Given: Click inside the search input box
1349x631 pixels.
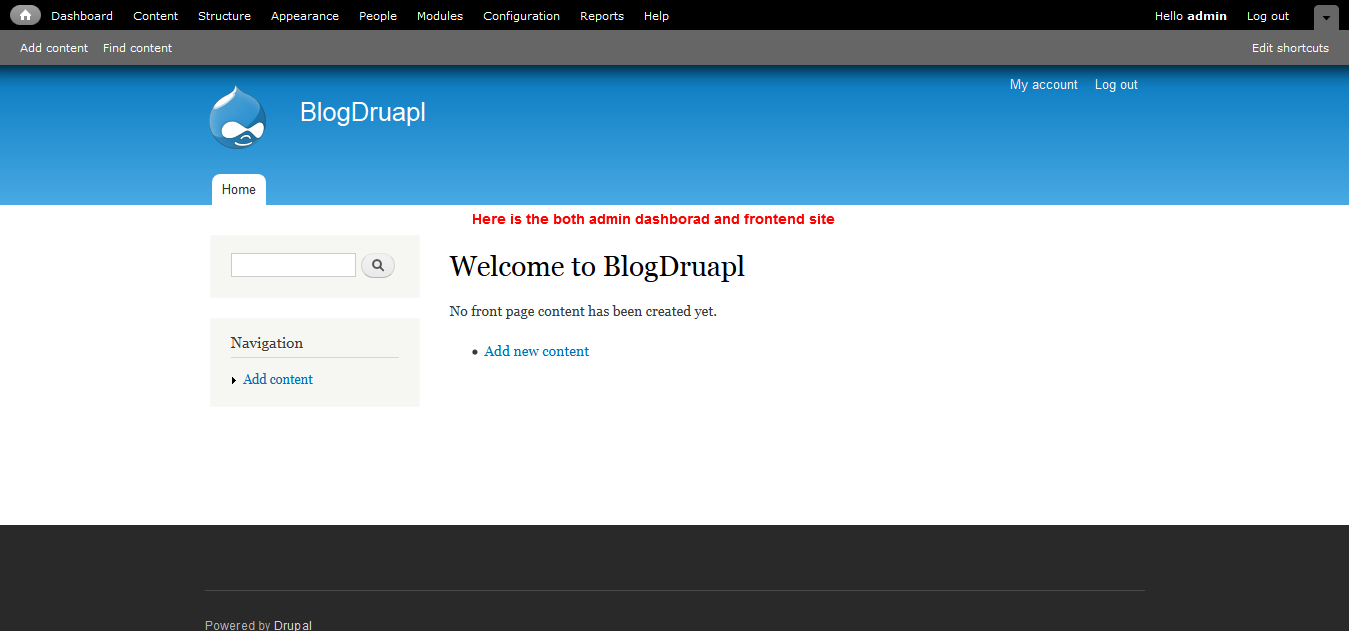Looking at the screenshot, I should tap(292, 264).
